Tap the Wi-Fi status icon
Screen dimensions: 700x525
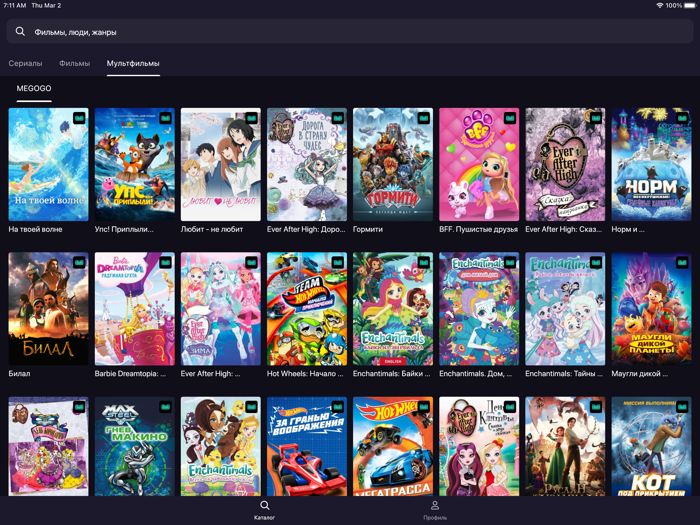click(659, 5)
